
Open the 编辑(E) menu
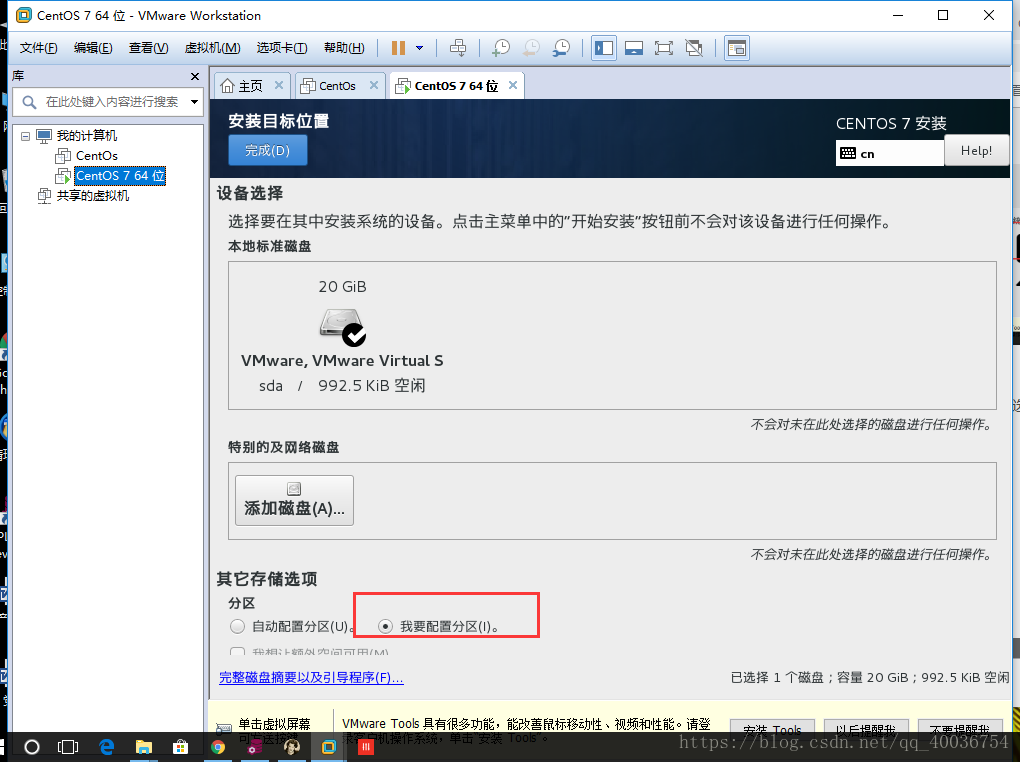pos(93,48)
